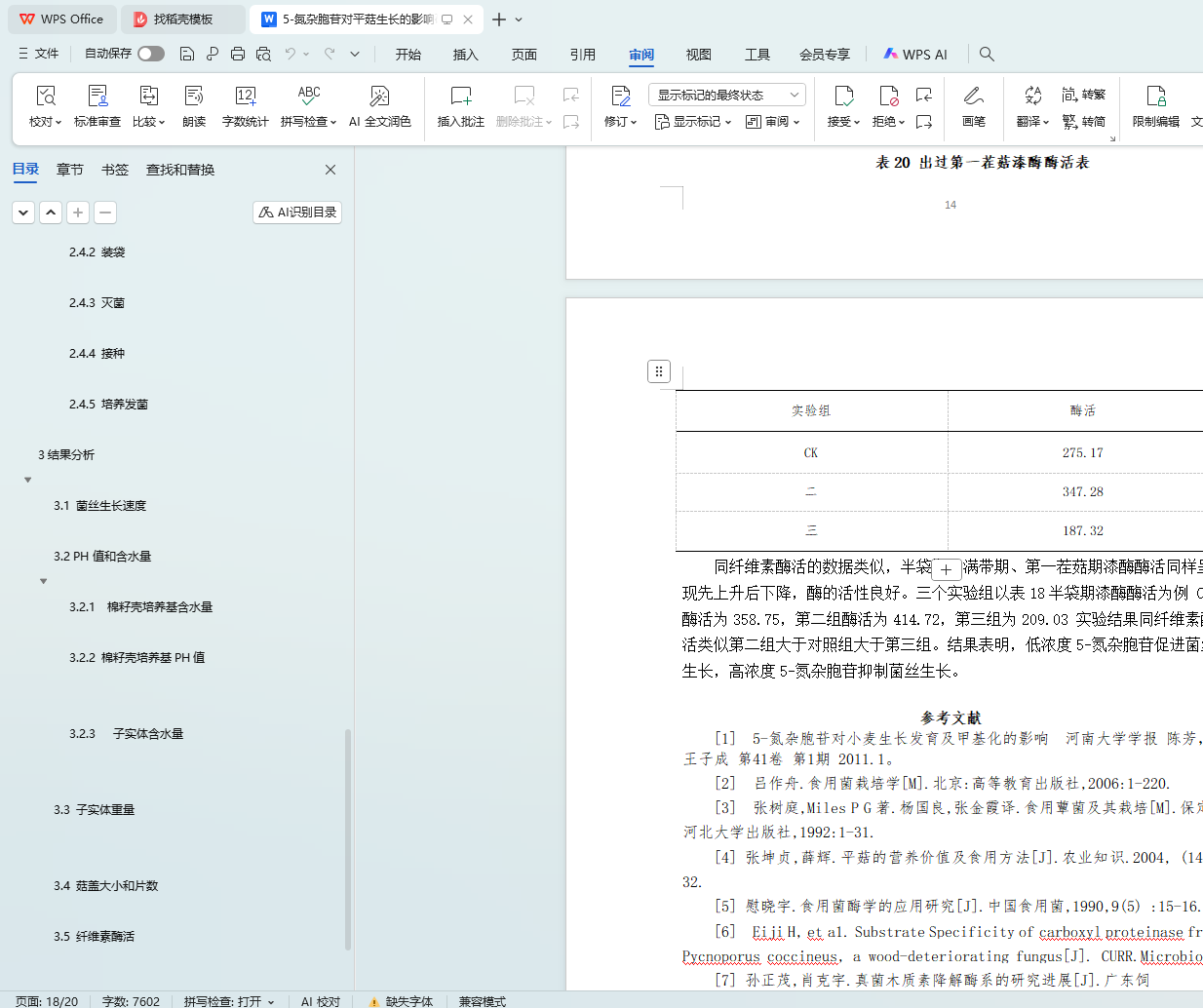
Task: Open the 字数统计 word count tool
Action: [245, 105]
